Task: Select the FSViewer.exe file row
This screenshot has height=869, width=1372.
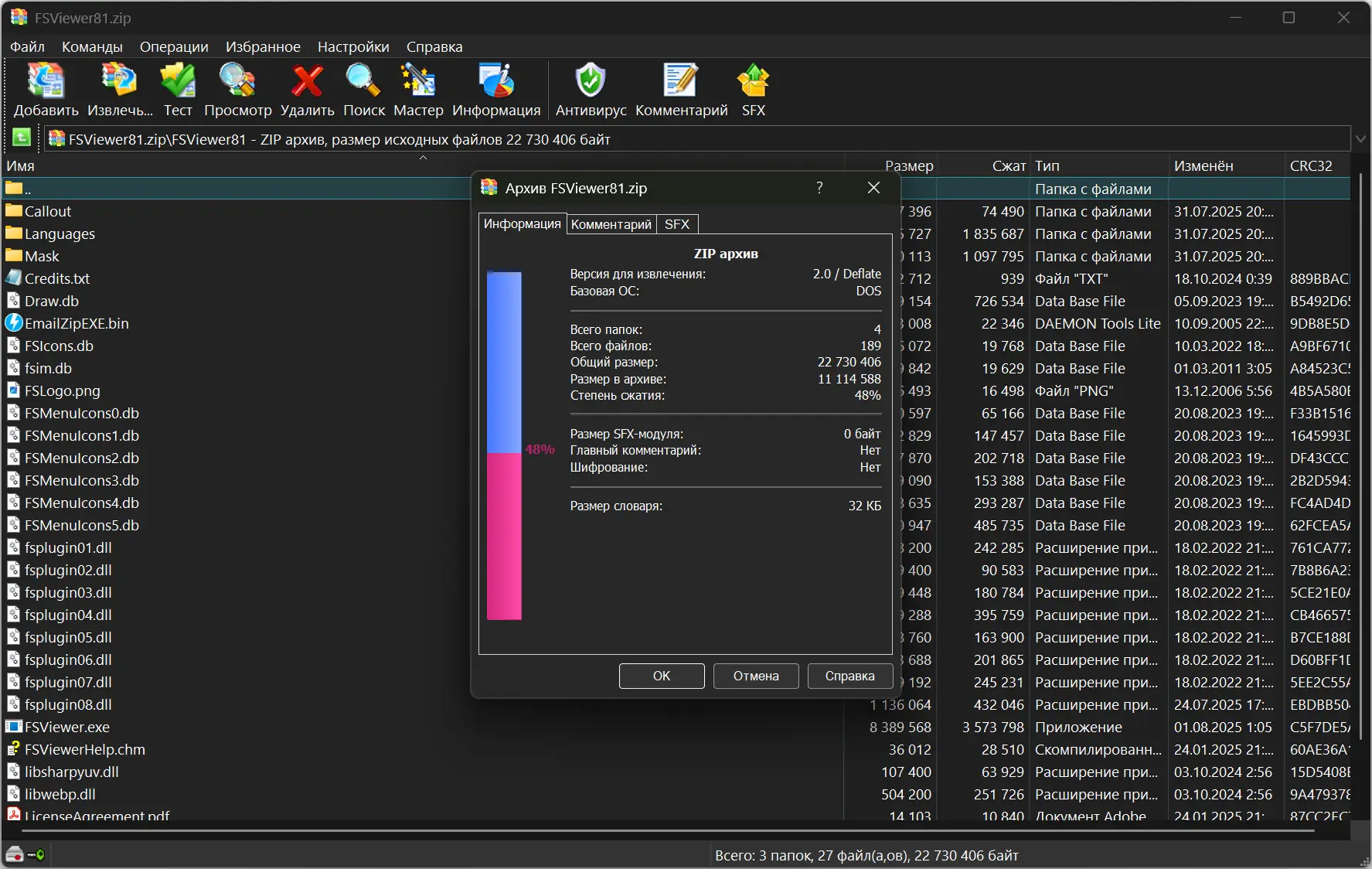Action: pyautogui.click(x=66, y=727)
